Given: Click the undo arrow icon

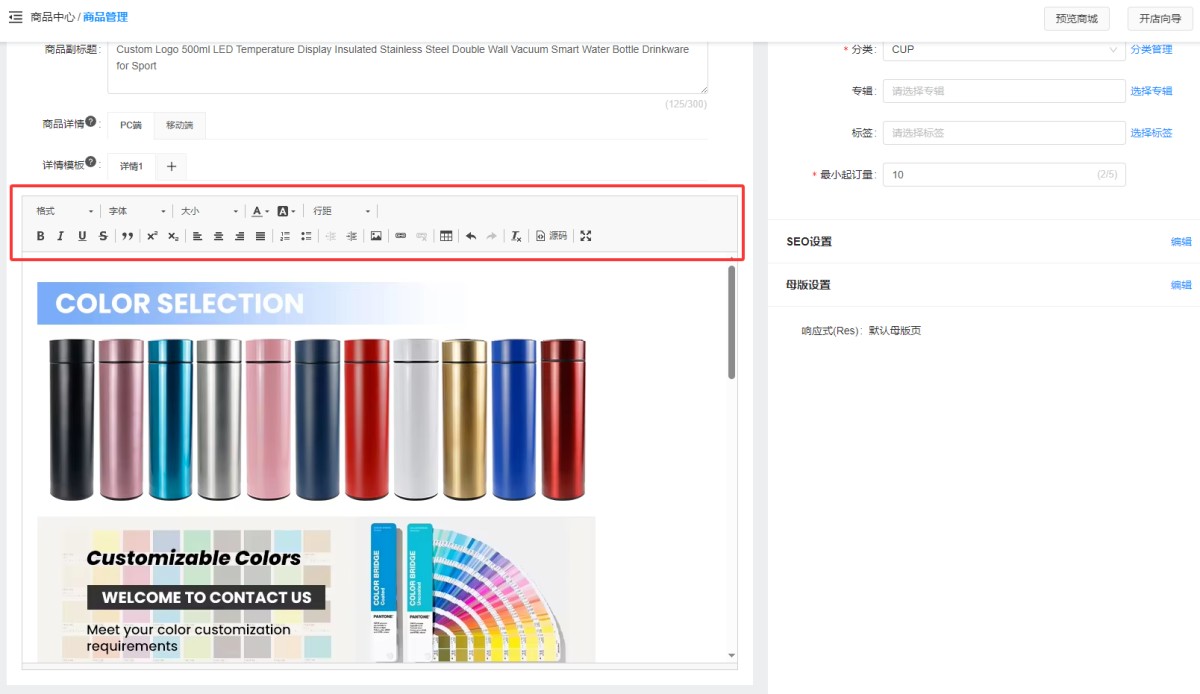Looking at the screenshot, I should point(471,236).
